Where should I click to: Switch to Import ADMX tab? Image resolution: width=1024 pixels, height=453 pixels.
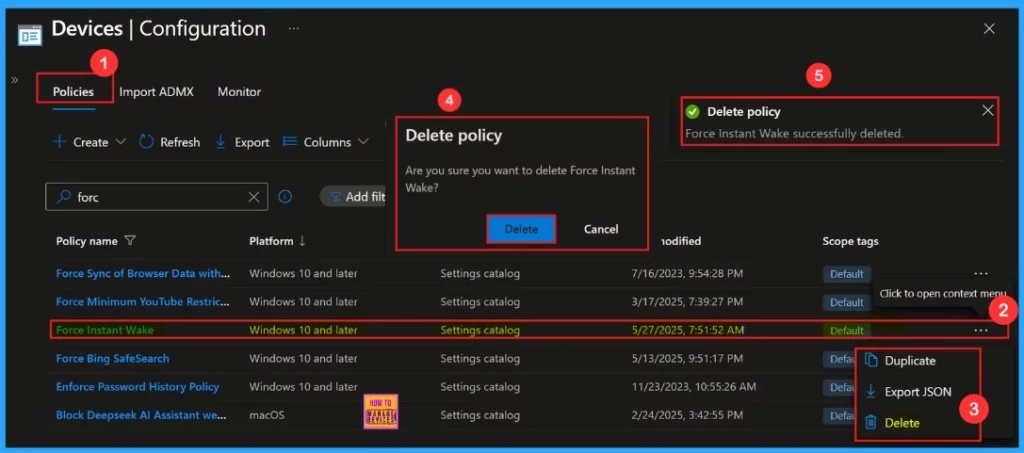(x=156, y=92)
